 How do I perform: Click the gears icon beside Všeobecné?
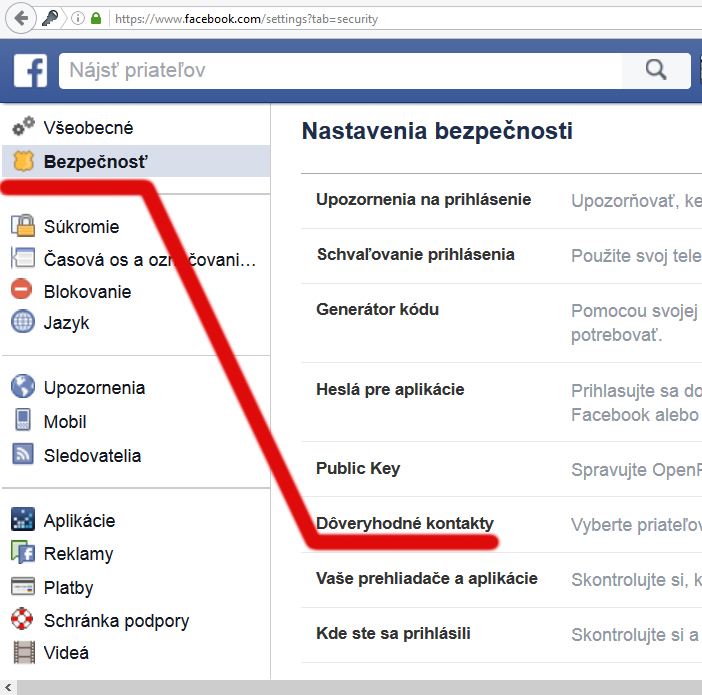click(23, 127)
